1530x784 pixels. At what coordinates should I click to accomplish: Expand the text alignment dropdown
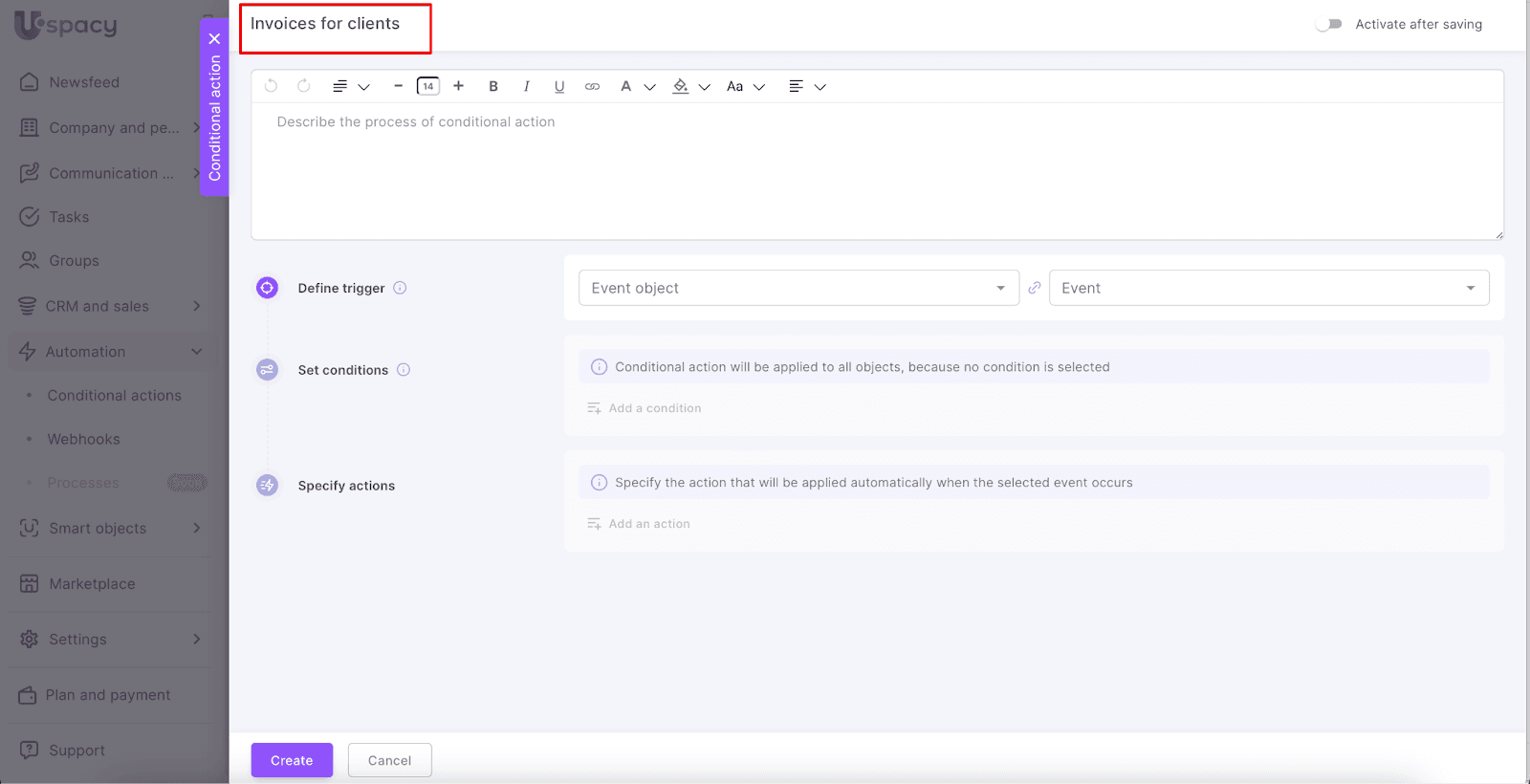click(806, 86)
